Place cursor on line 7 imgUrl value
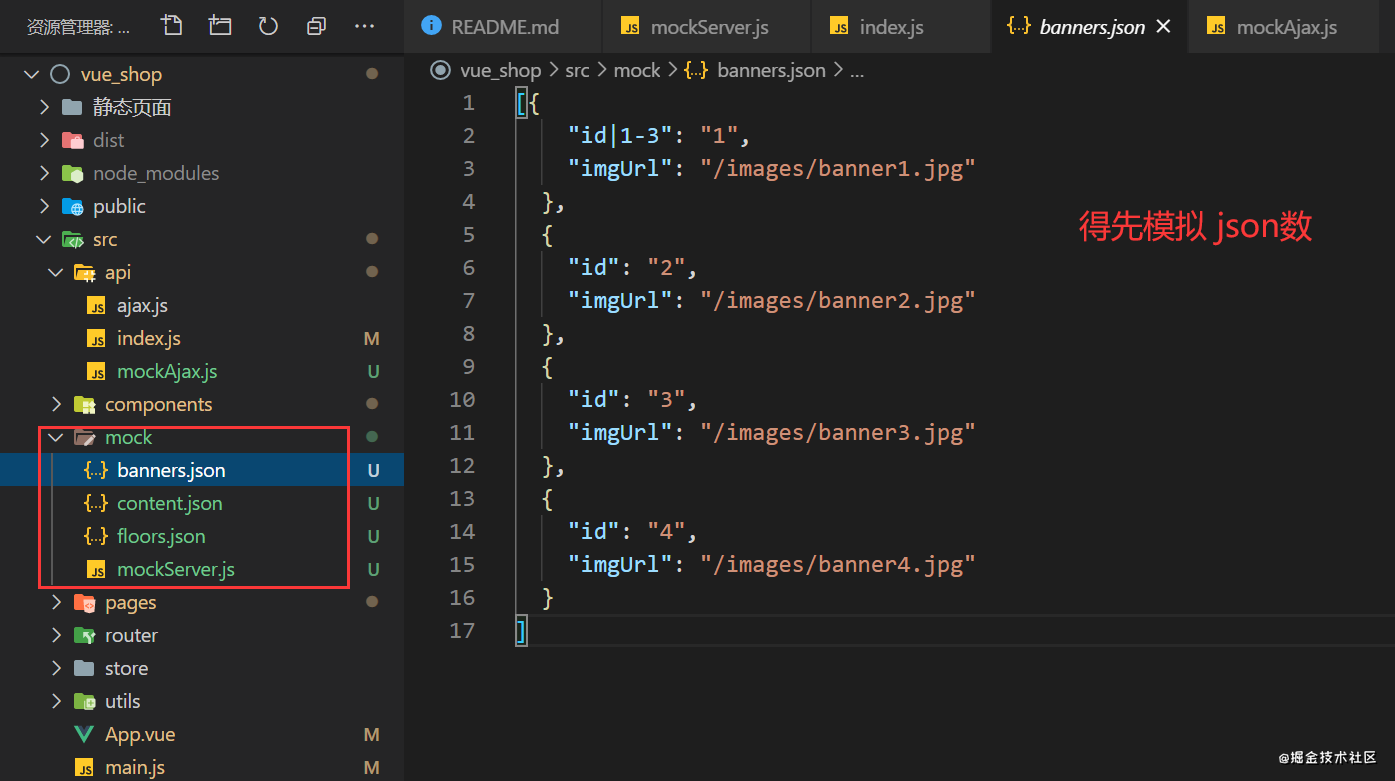This screenshot has width=1395, height=781. click(x=837, y=300)
